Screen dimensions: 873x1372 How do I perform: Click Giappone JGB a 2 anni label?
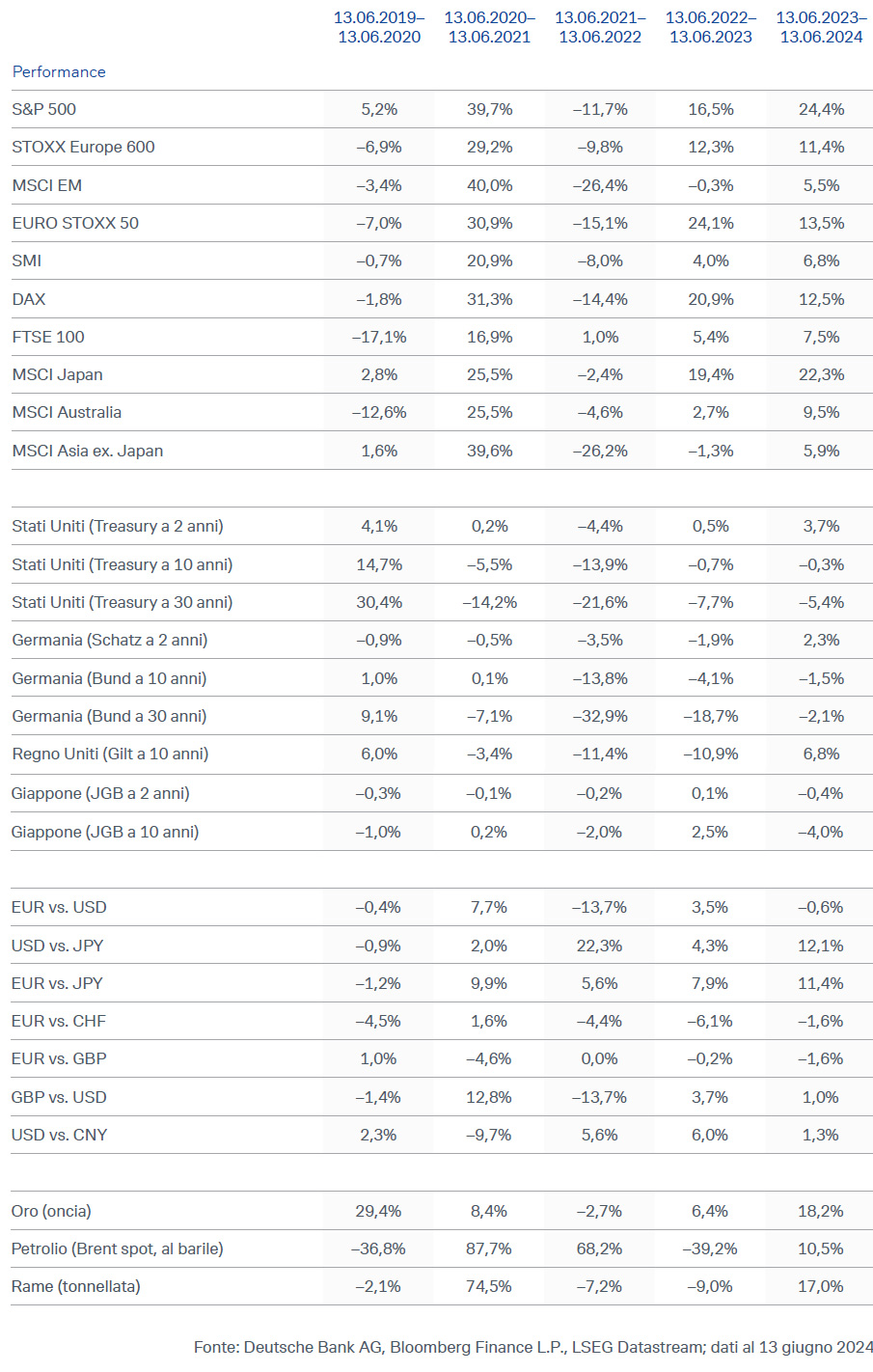point(100,793)
